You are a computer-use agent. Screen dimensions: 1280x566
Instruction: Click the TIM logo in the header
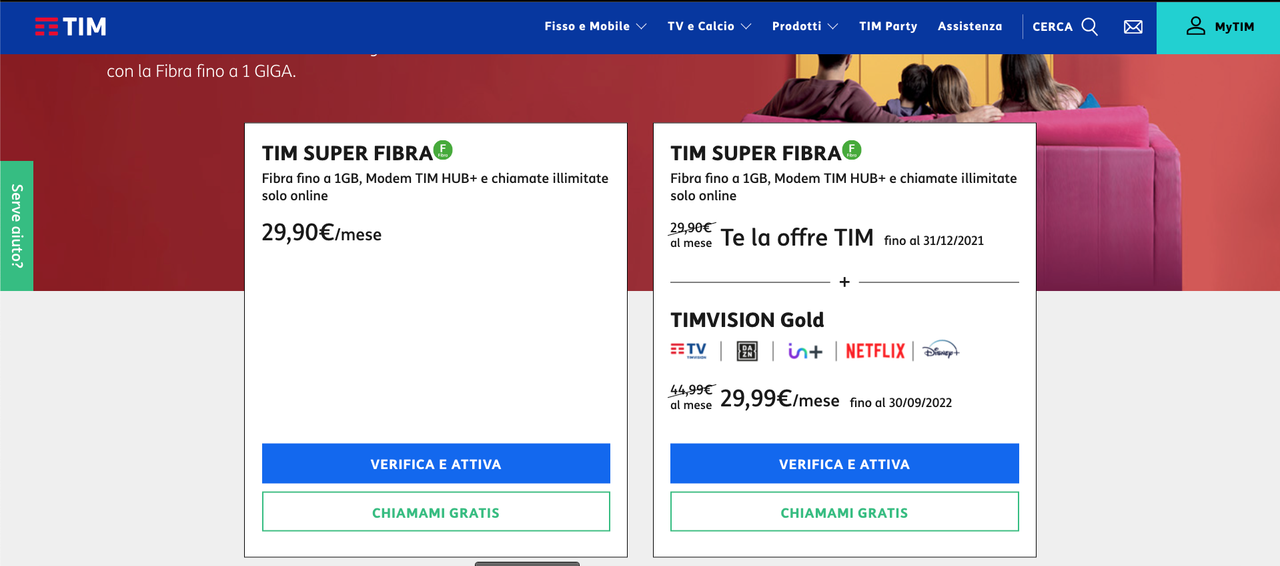coord(70,27)
